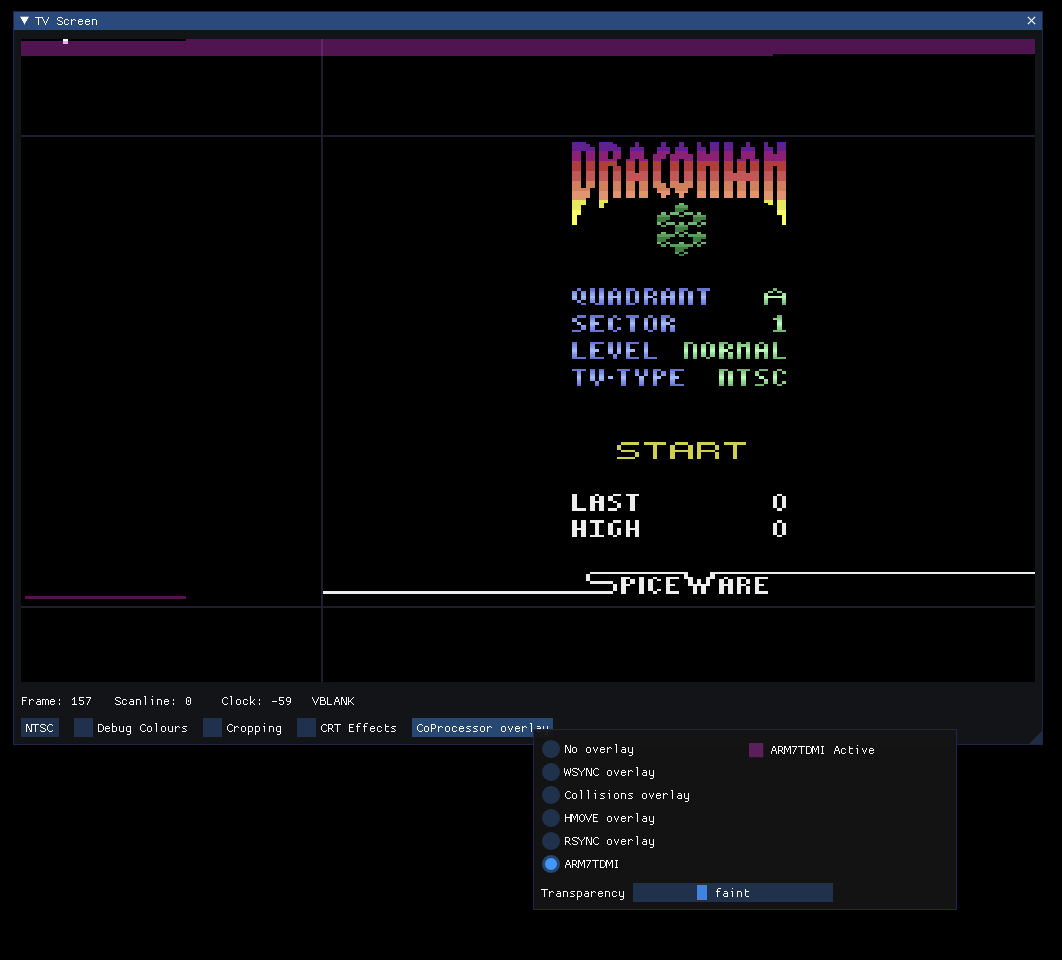Click the resize grip at window corner
The height and width of the screenshot is (960, 1062).
click(1036, 738)
